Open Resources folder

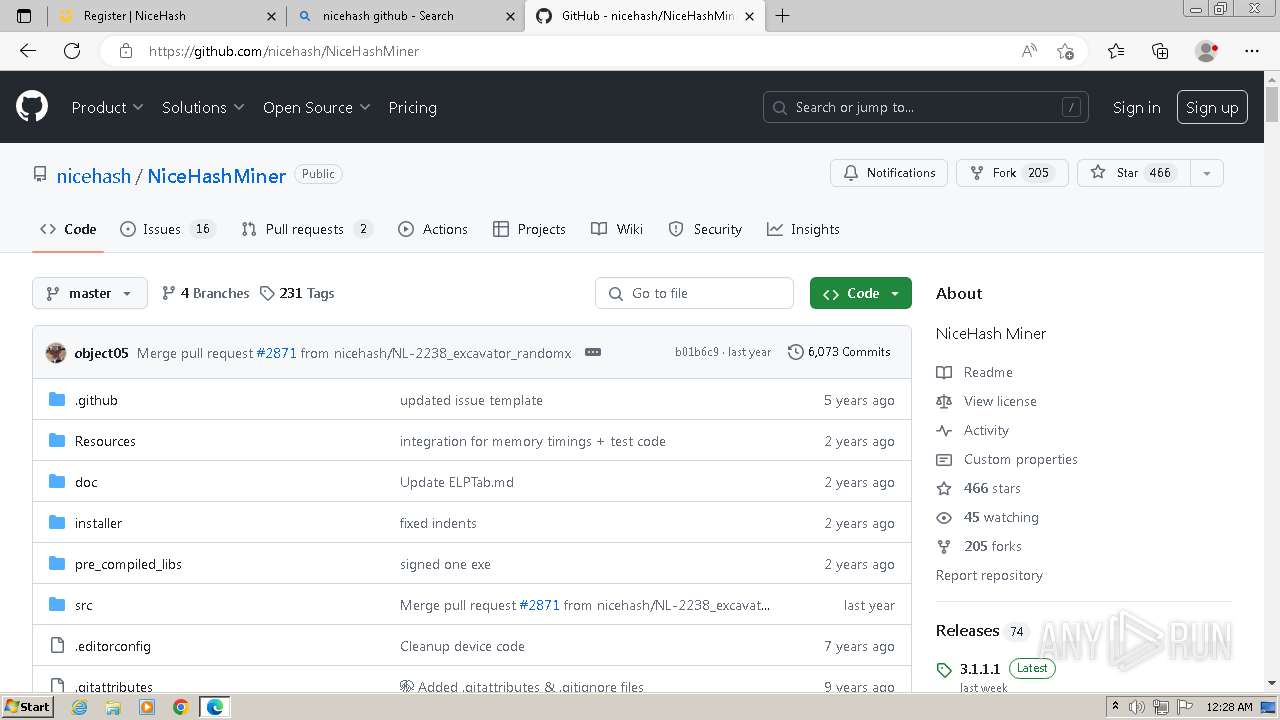point(105,441)
